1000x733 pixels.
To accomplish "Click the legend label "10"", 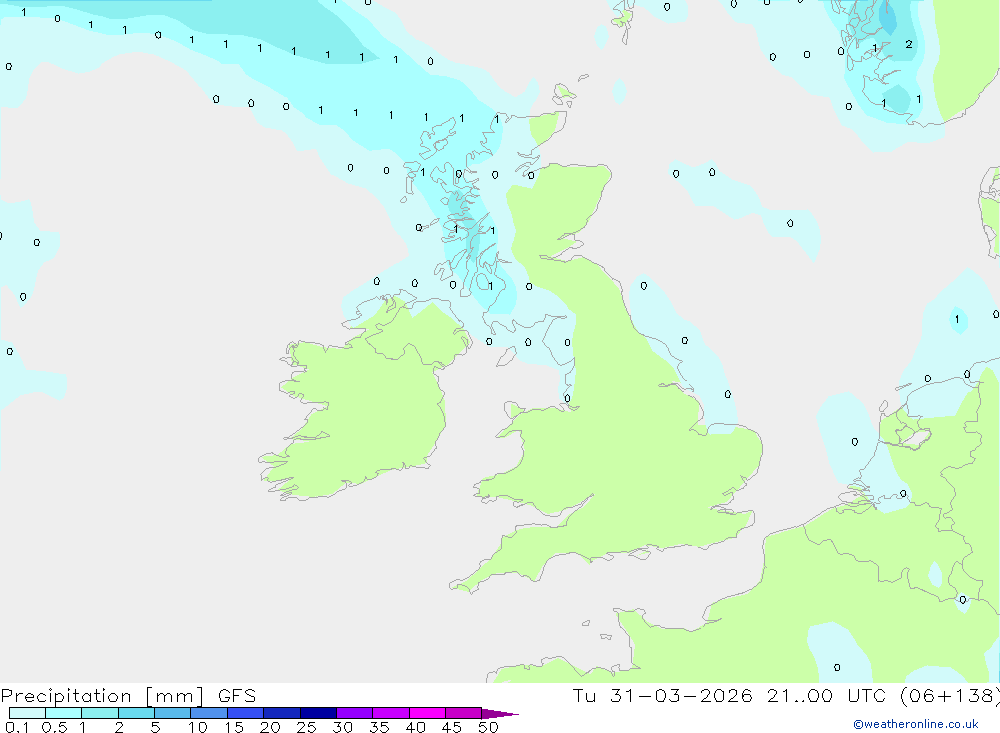I will click(198, 727).
